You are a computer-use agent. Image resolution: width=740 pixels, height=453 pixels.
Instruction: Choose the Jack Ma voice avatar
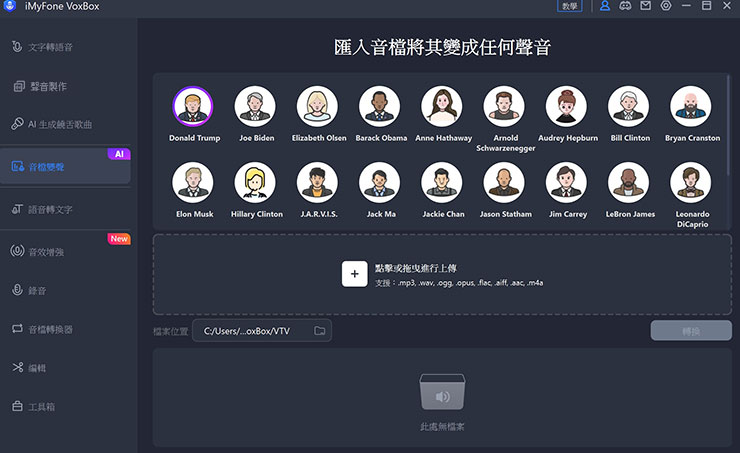[x=379, y=182]
